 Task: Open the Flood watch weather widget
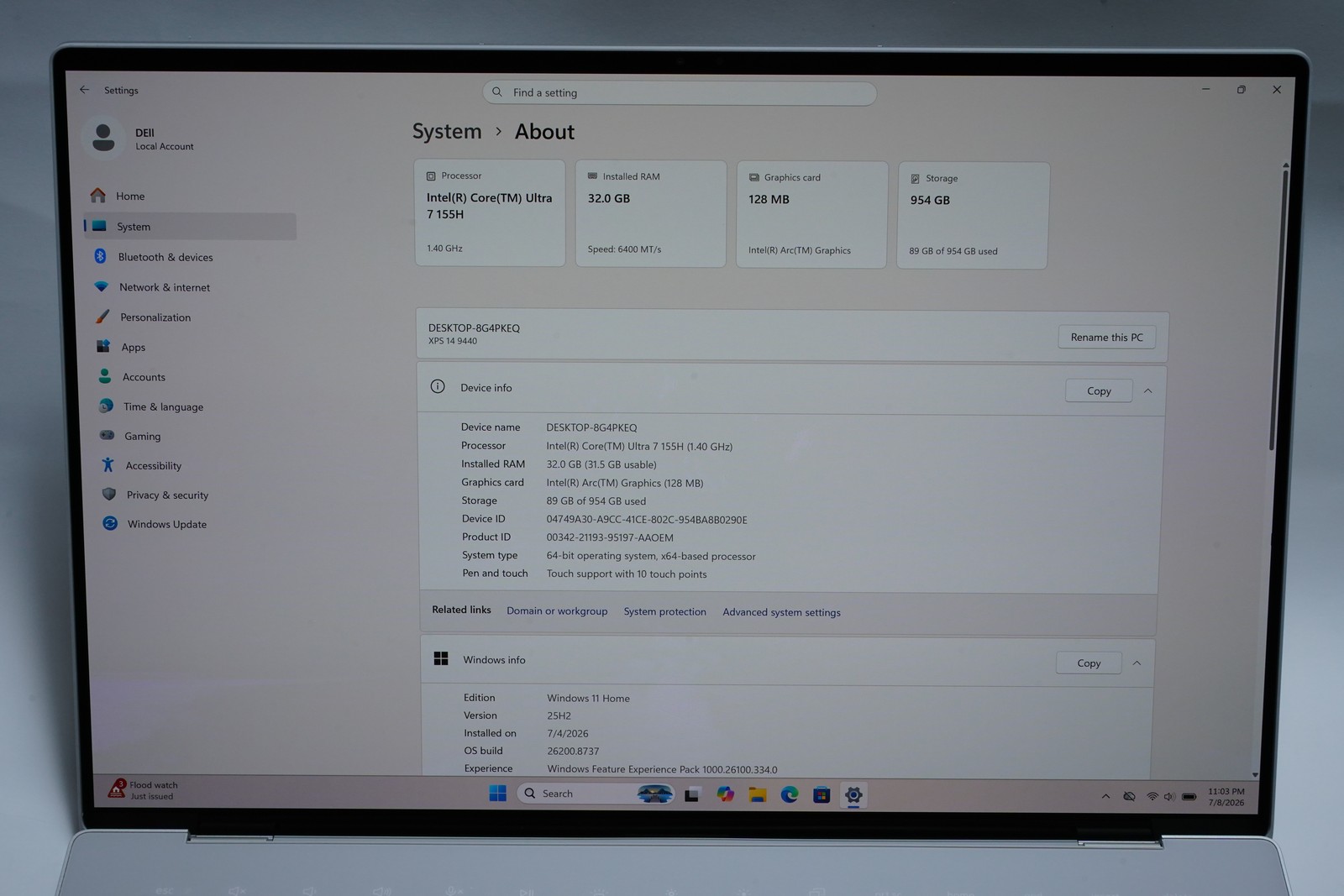[143, 789]
